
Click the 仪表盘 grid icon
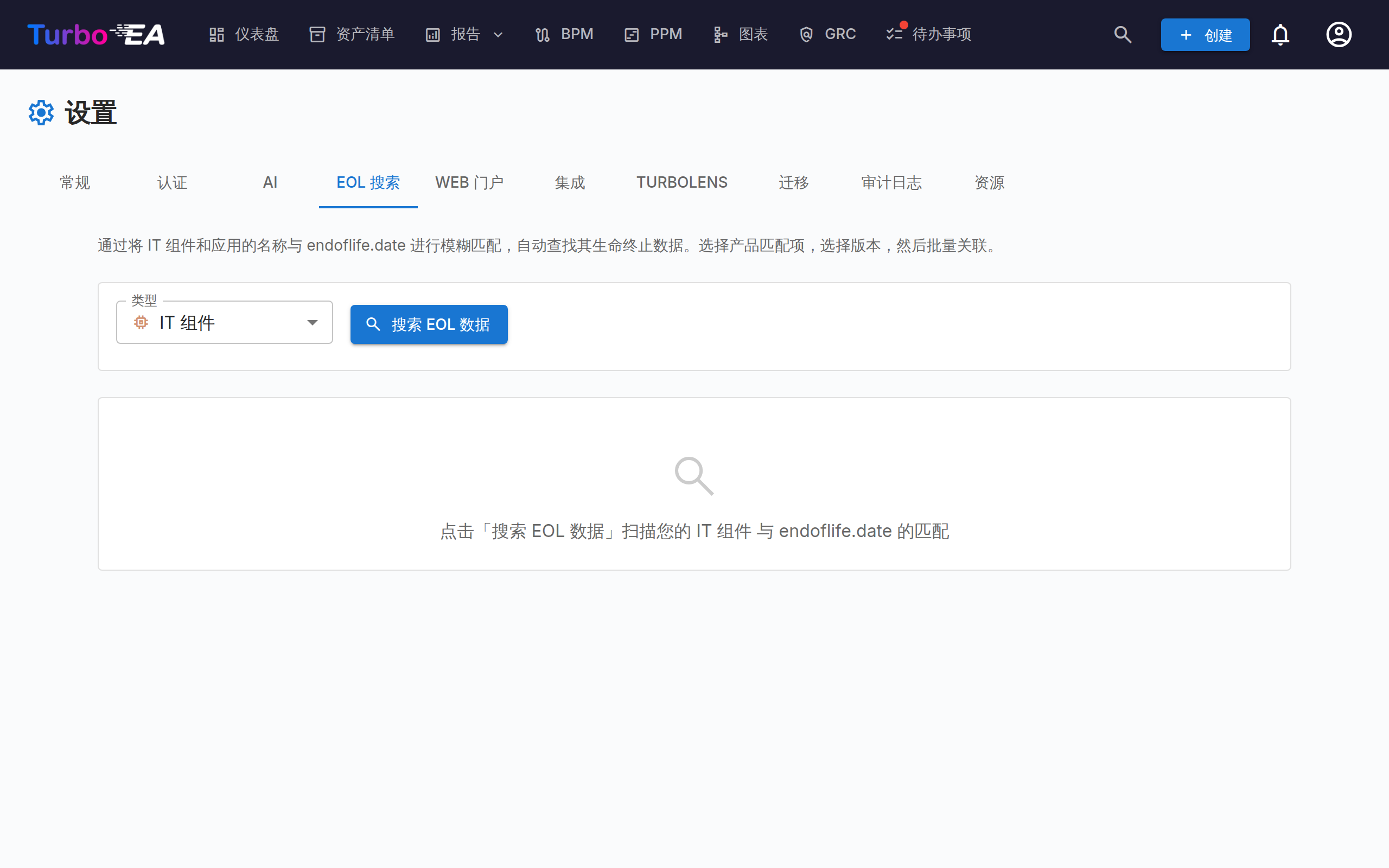click(x=216, y=35)
